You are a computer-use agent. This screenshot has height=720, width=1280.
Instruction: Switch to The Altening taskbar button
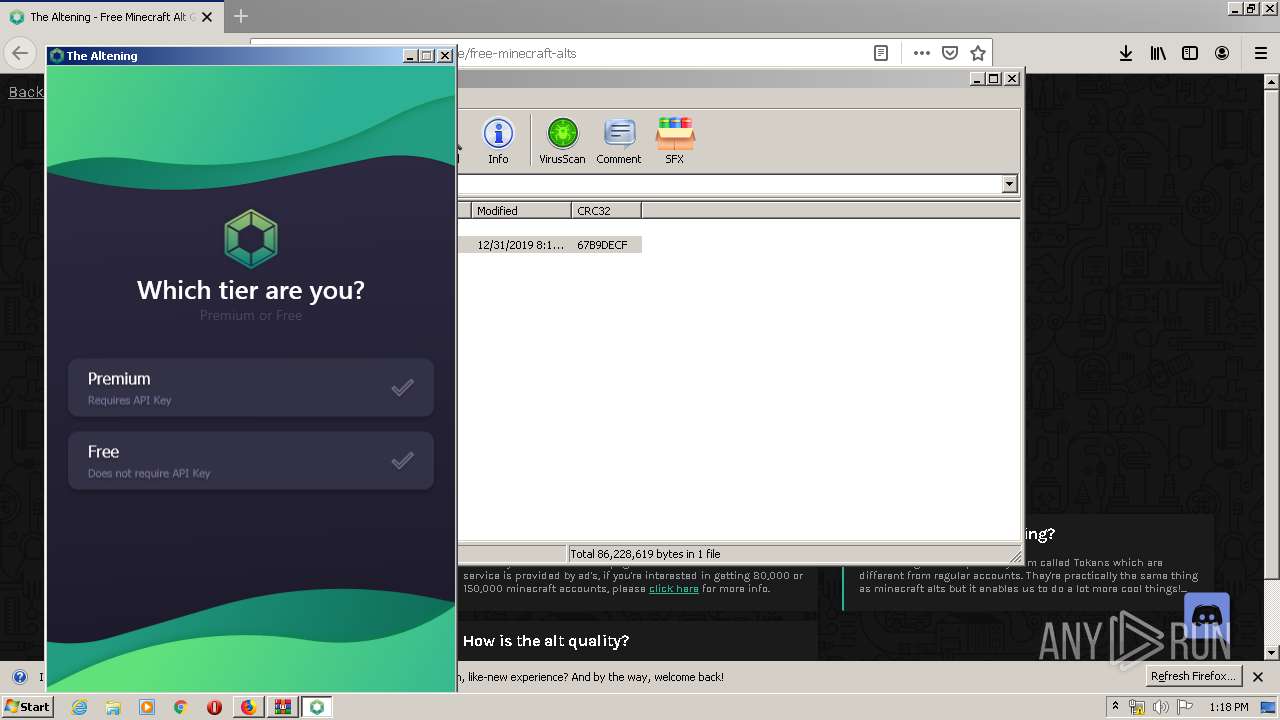point(317,707)
